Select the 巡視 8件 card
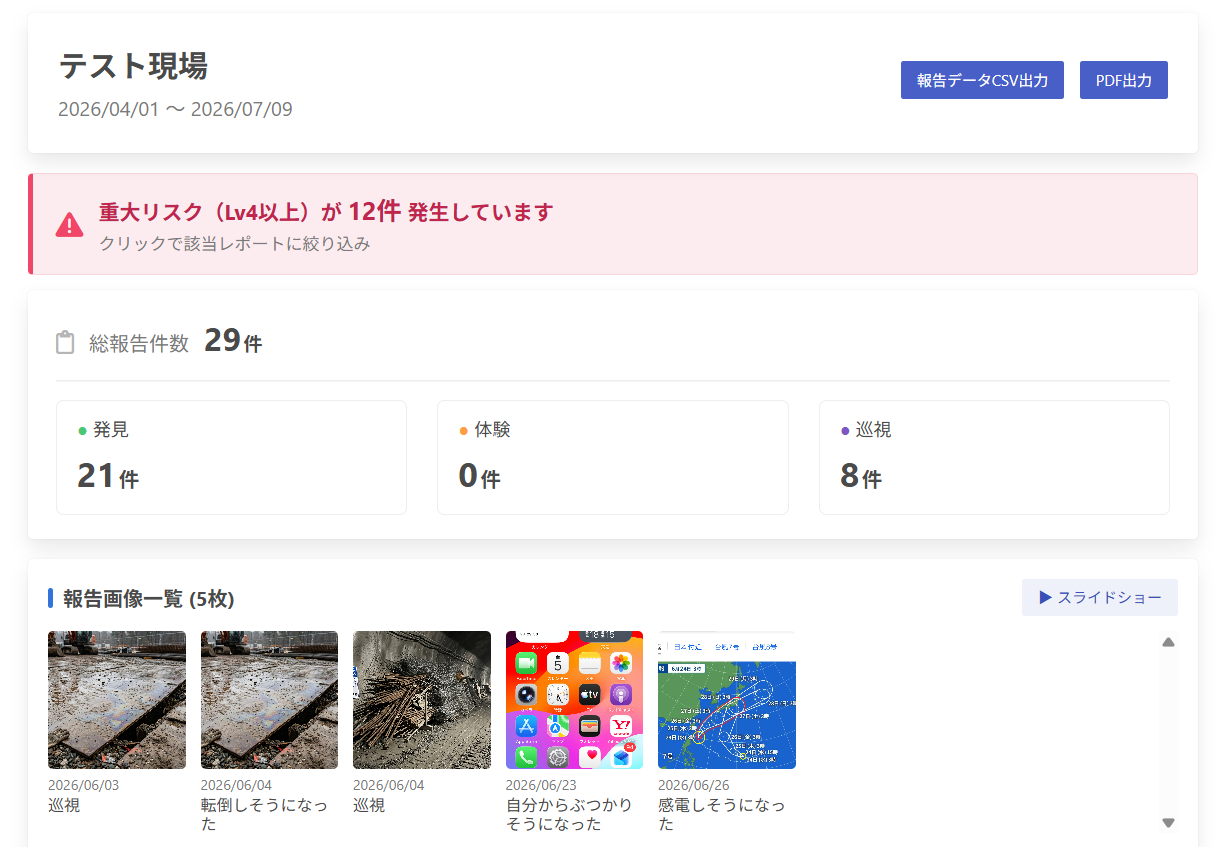Image resolution: width=1219 pixels, height=847 pixels. pos(994,457)
